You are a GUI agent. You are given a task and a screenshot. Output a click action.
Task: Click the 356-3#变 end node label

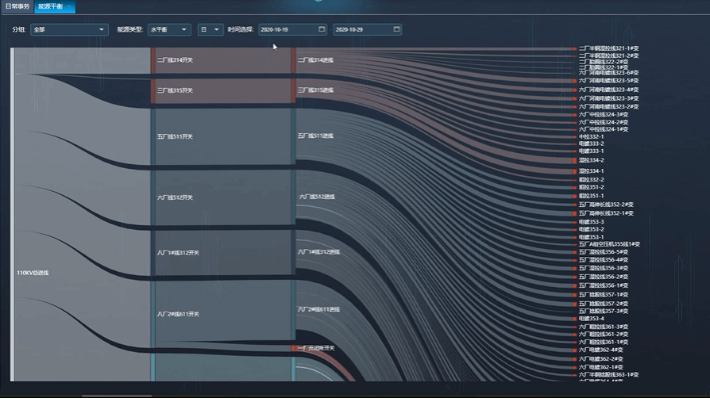604,269
